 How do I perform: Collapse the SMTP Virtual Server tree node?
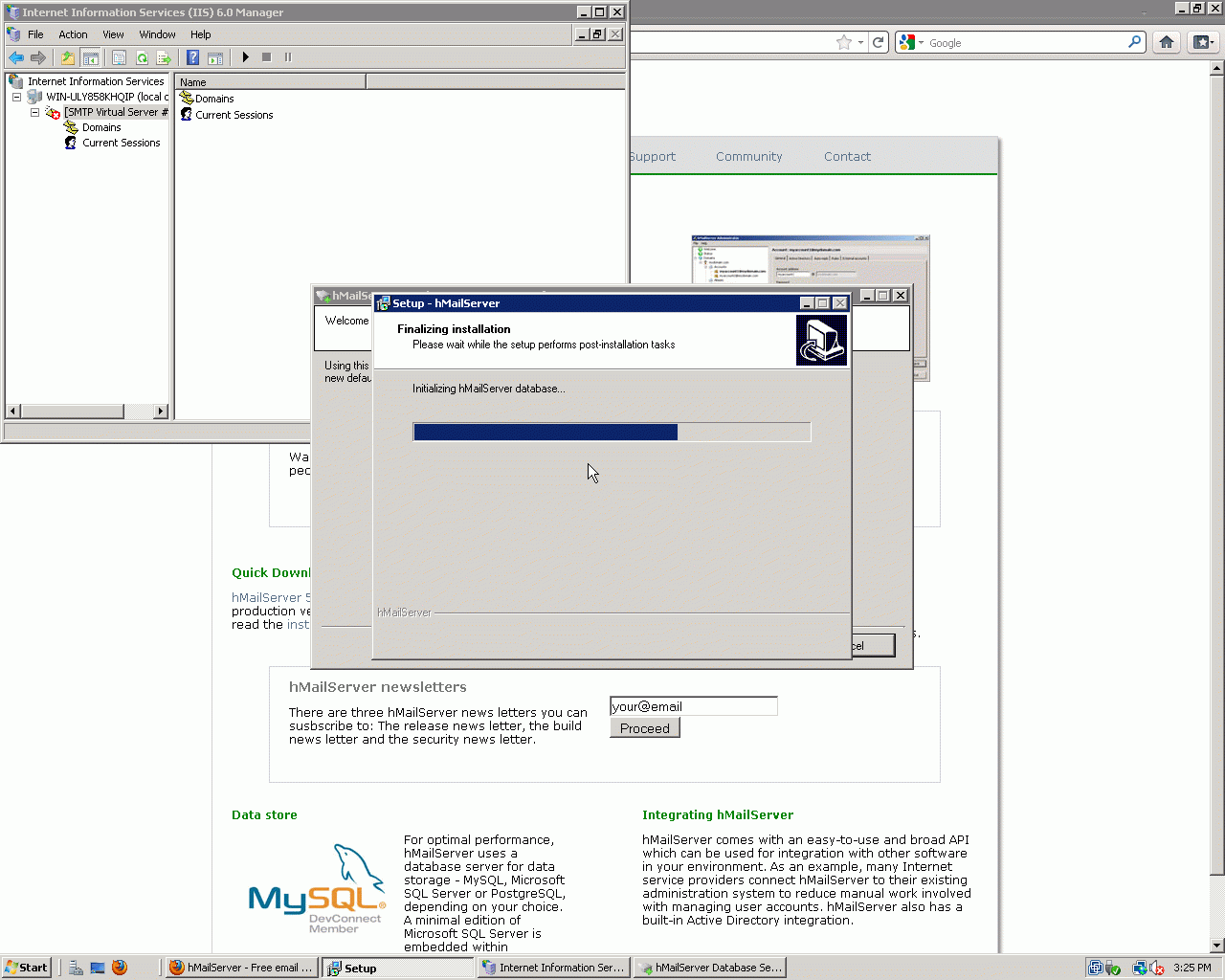(x=34, y=112)
